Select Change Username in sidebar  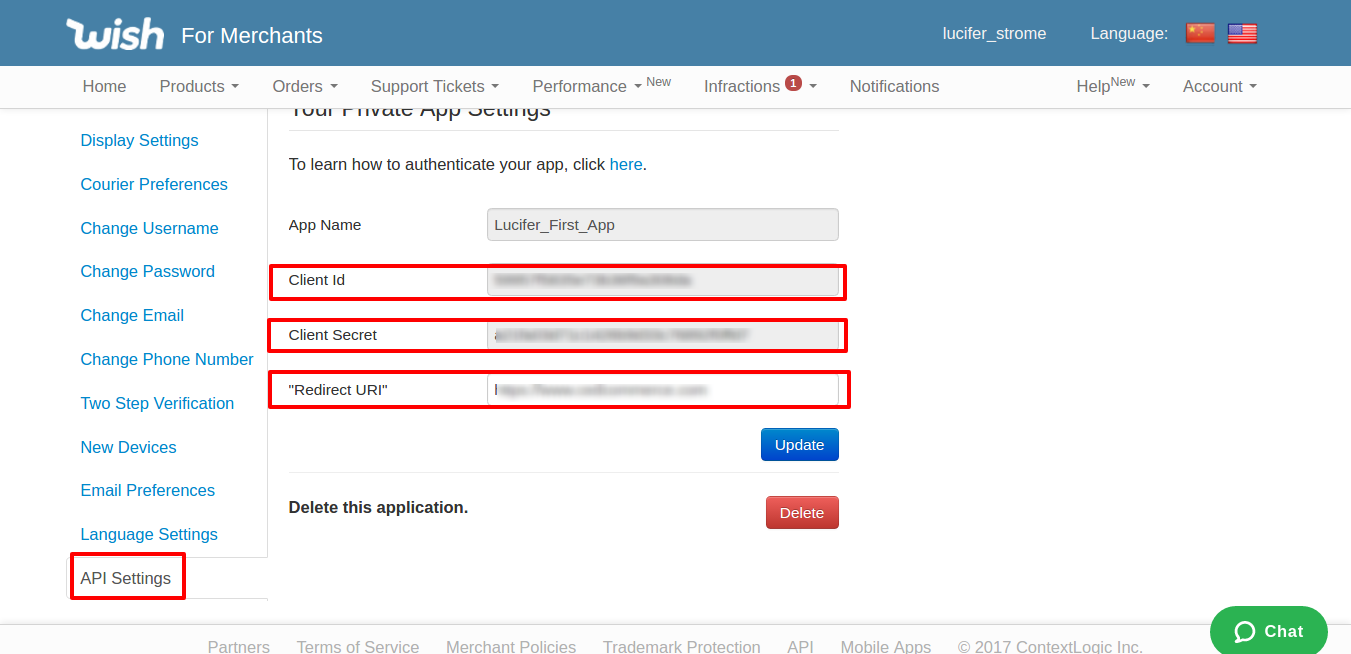149,229
